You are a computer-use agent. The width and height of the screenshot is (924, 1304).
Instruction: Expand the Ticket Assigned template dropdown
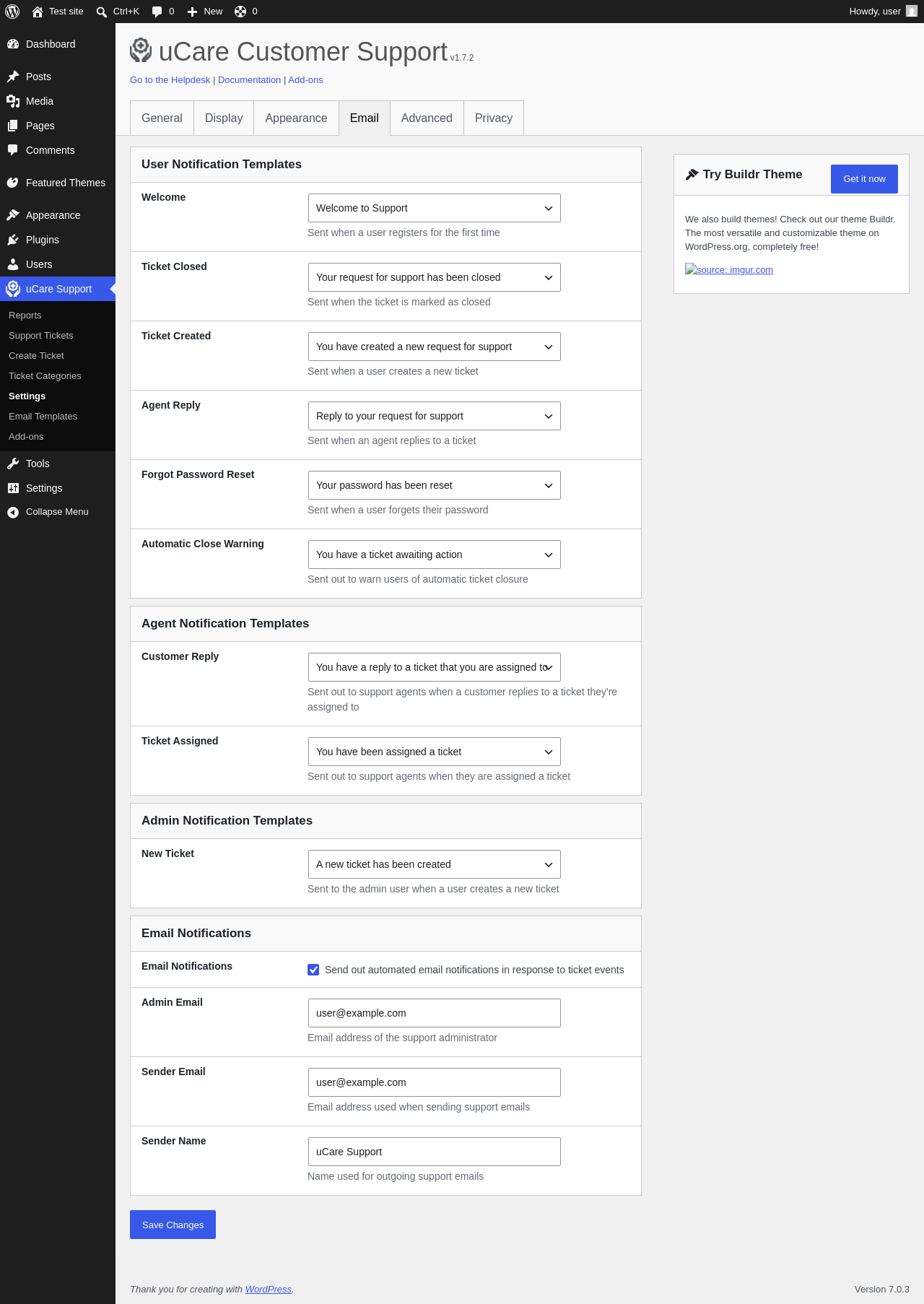click(434, 752)
